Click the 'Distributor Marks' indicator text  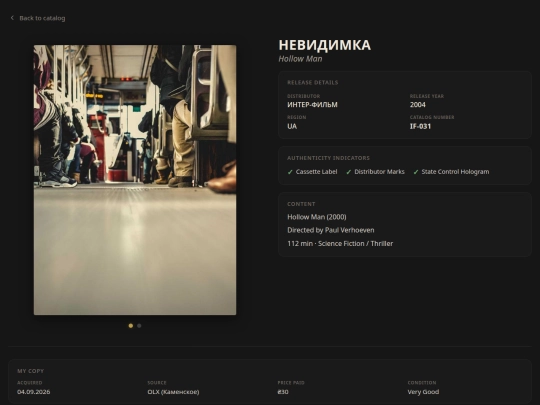[380, 172]
